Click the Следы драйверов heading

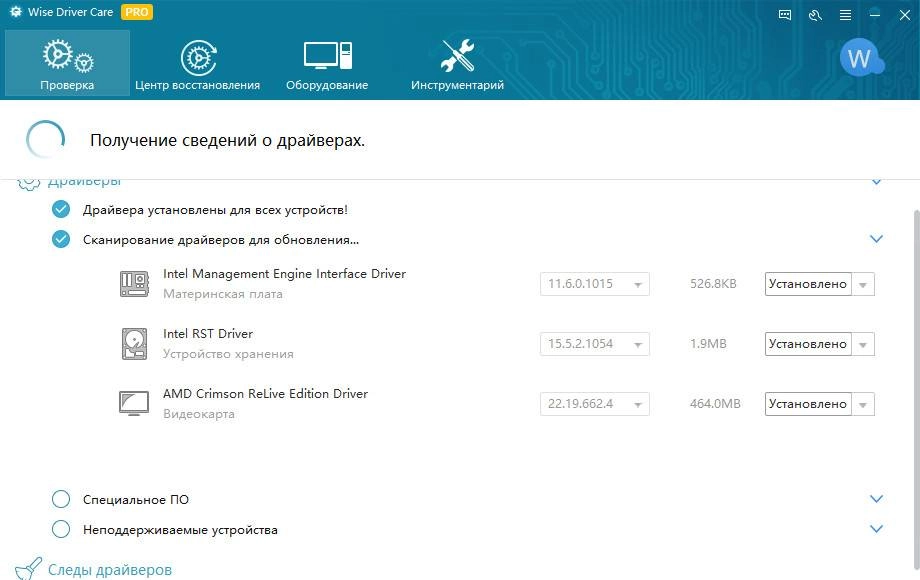click(110, 570)
